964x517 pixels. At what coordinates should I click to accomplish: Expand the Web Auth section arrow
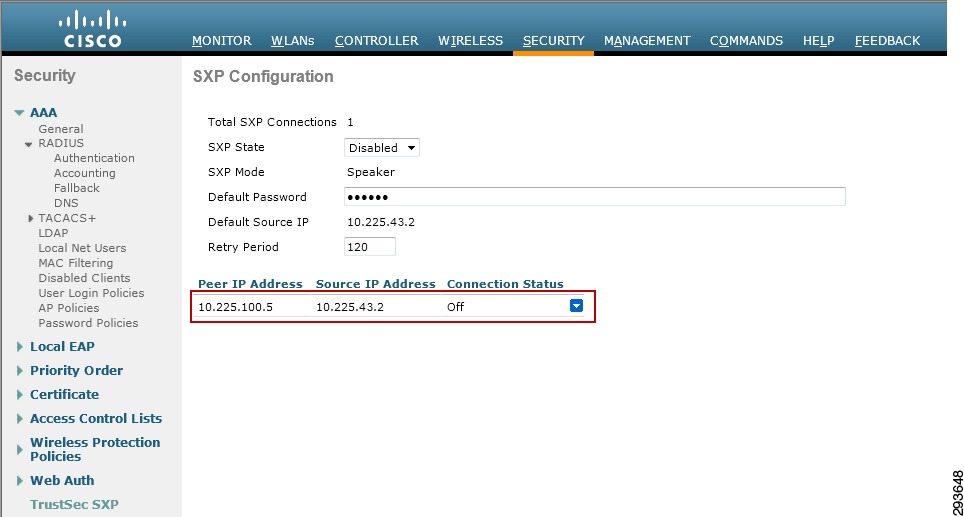point(20,481)
